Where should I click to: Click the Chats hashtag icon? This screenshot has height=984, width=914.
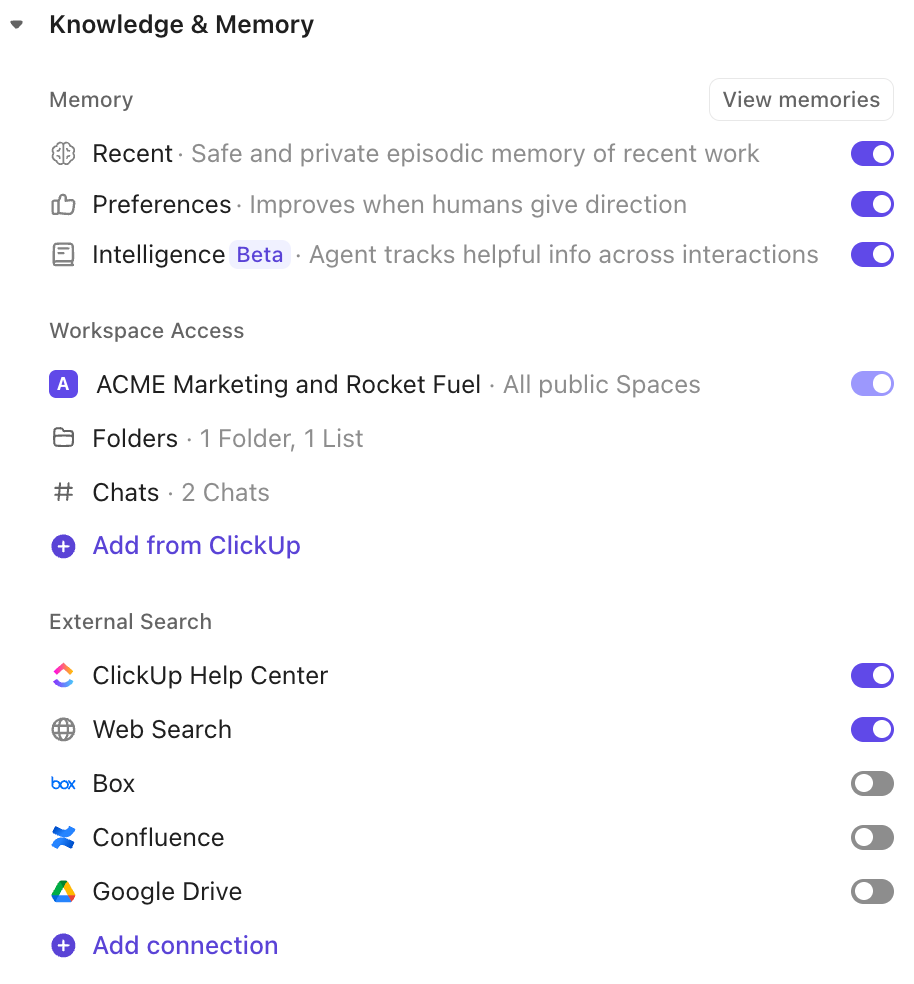pyautogui.click(x=63, y=492)
